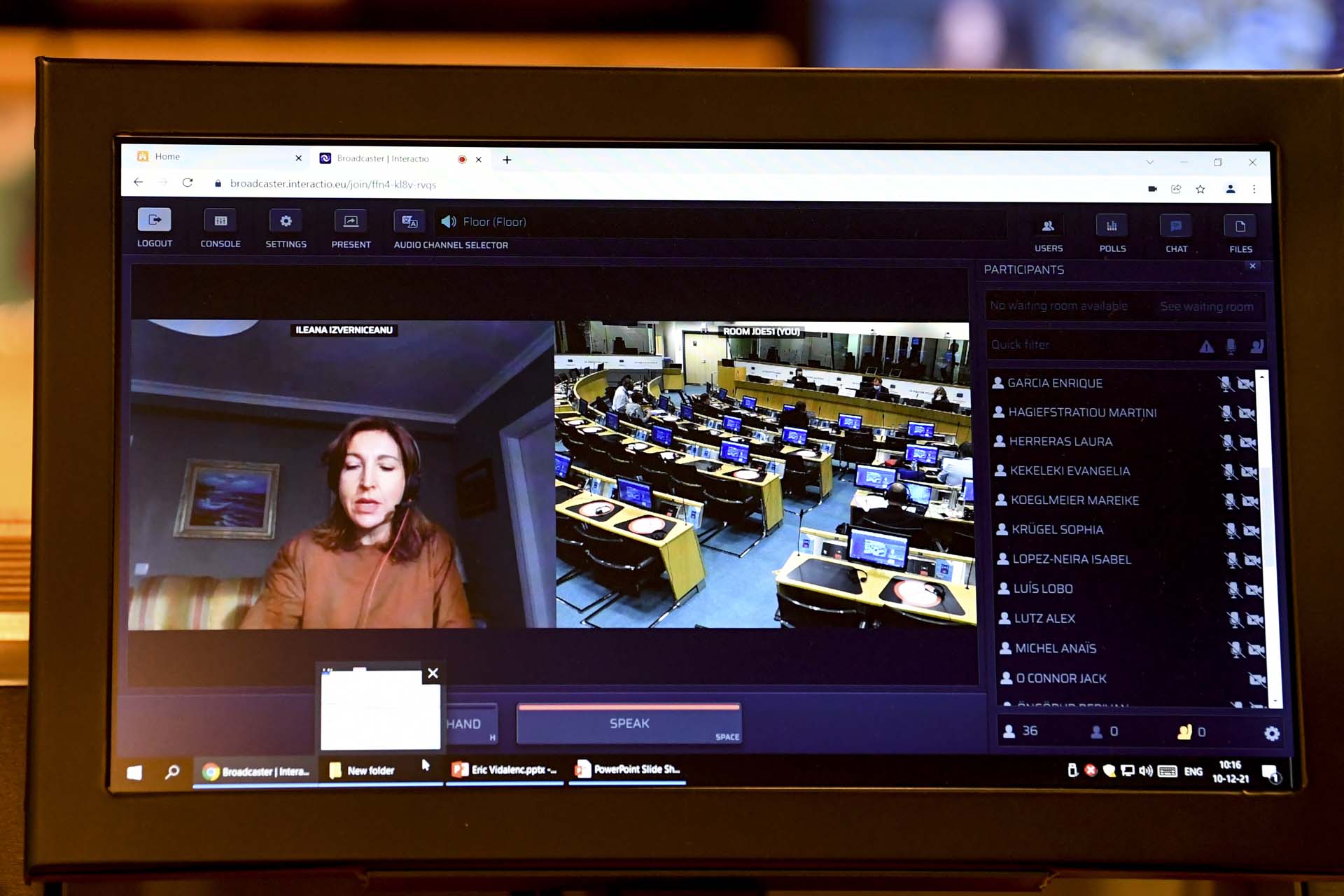Open the Console panel
The width and height of the screenshot is (1344, 896).
pos(220,220)
